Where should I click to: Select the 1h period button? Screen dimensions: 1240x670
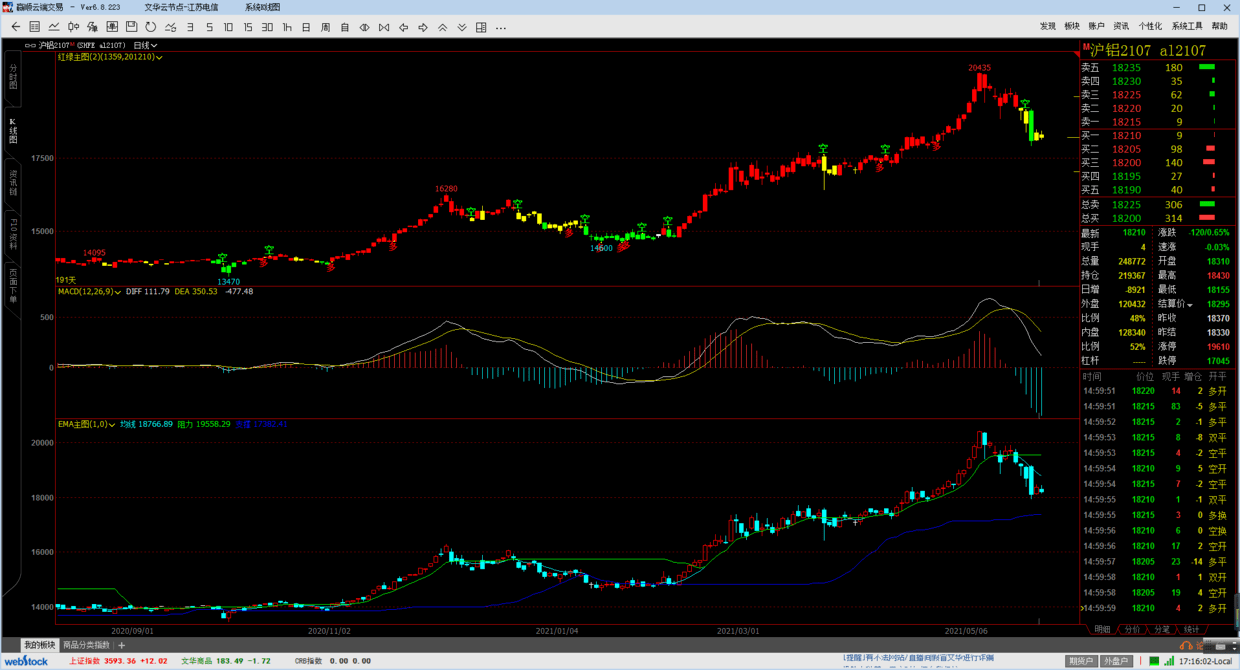click(x=287, y=27)
